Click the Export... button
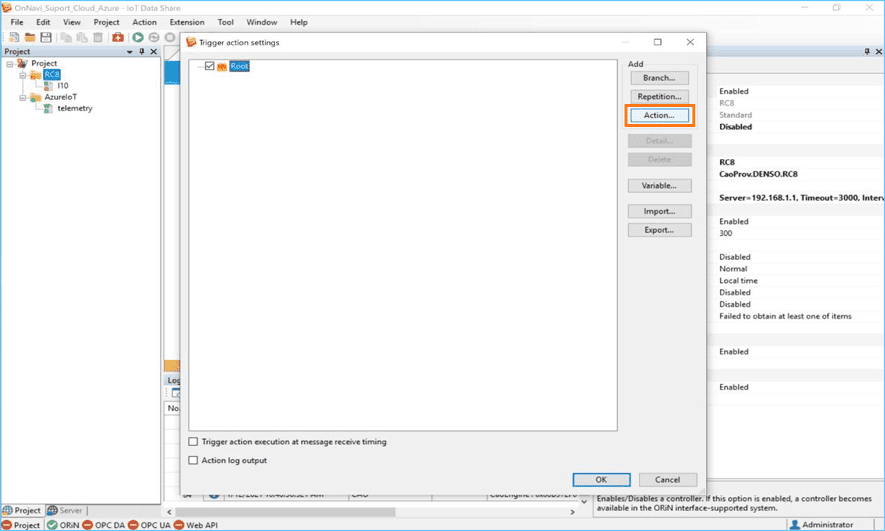885x531 pixels. 659,230
